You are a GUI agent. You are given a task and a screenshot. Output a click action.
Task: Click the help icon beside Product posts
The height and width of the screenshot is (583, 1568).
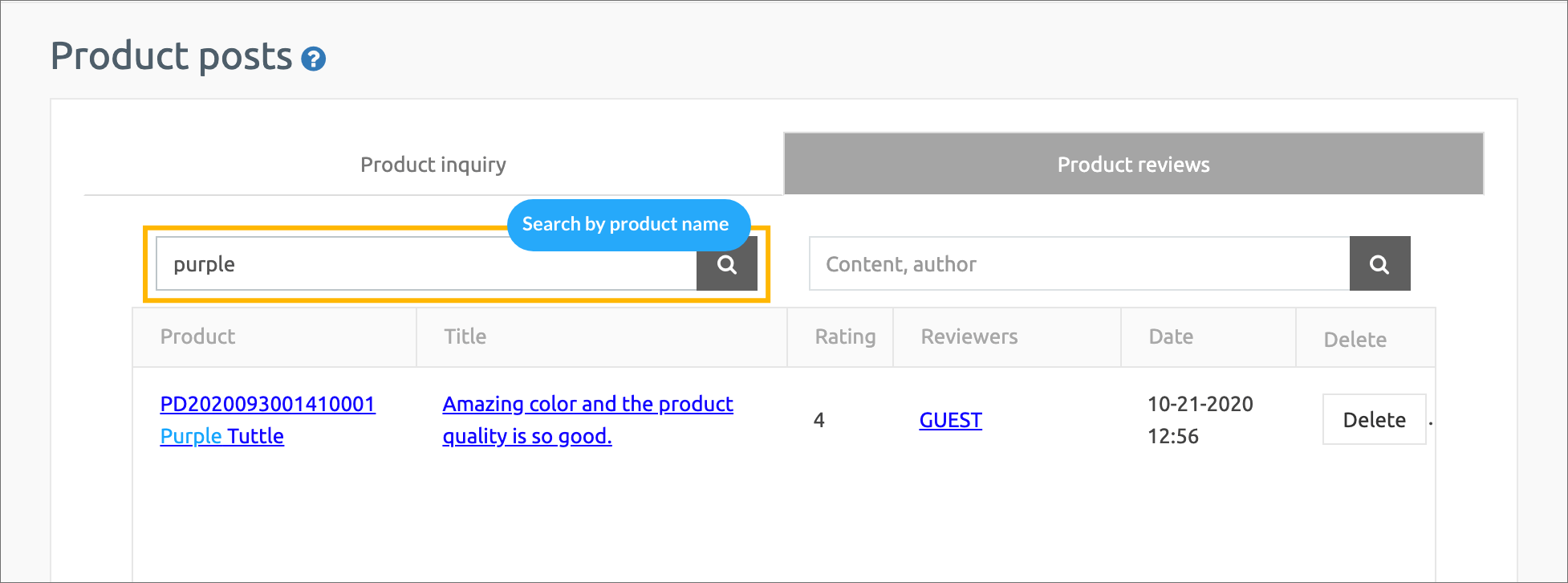[x=313, y=59]
